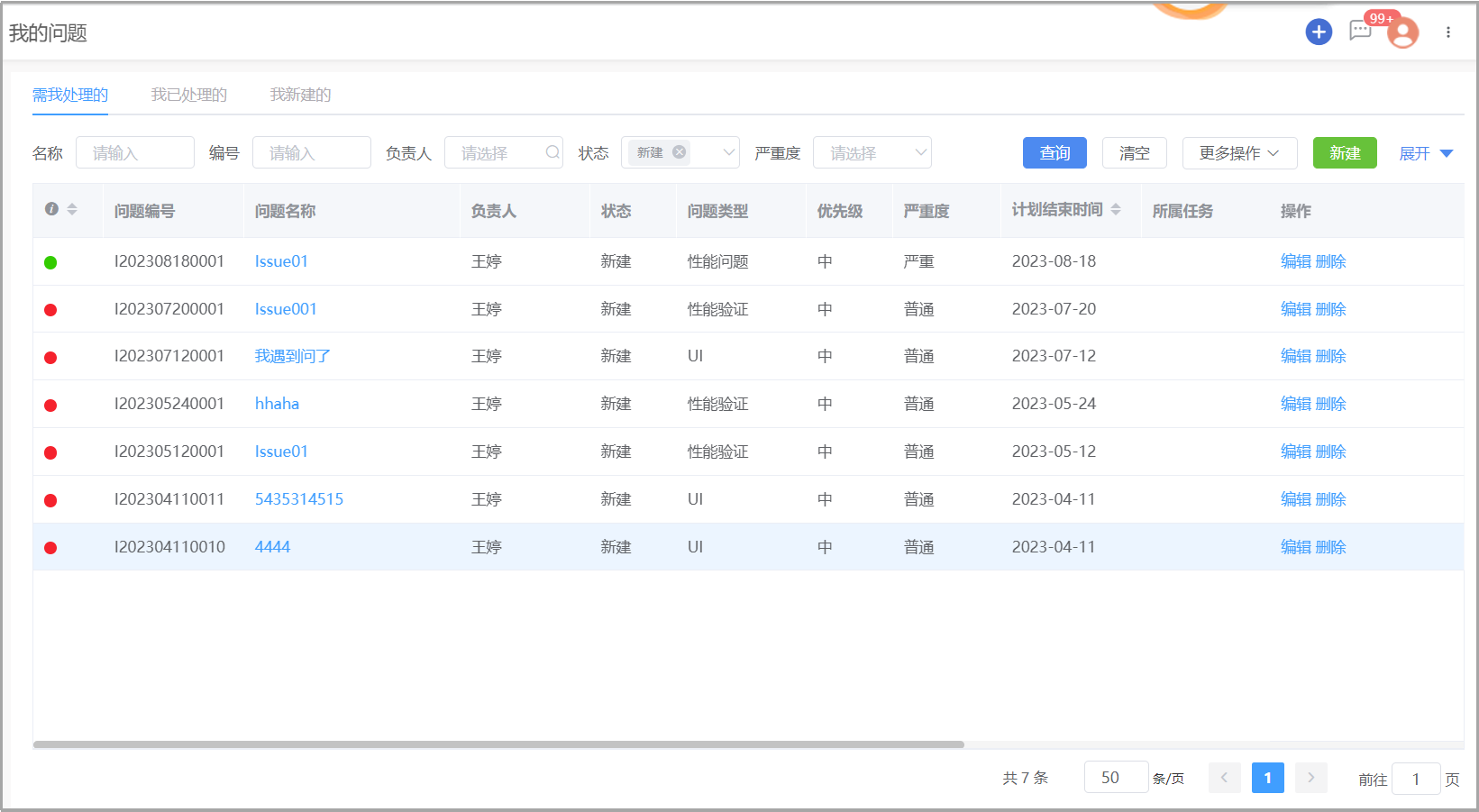This screenshot has width=1479, height=812.
Task: Click the green 新建 button
Action: tap(1344, 153)
